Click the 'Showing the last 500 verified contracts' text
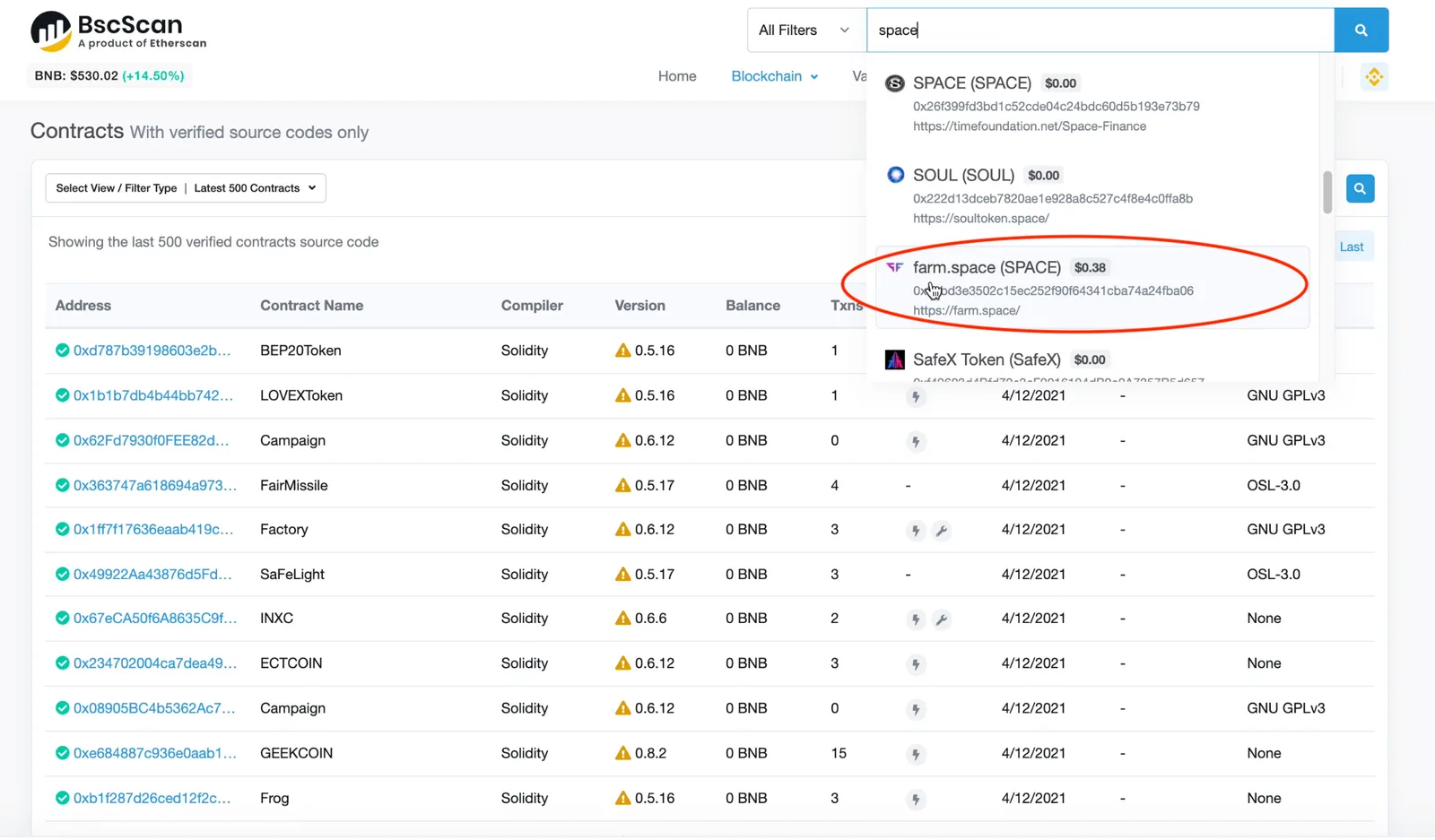This screenshot has height=840, width=1435. click(213, 242)
